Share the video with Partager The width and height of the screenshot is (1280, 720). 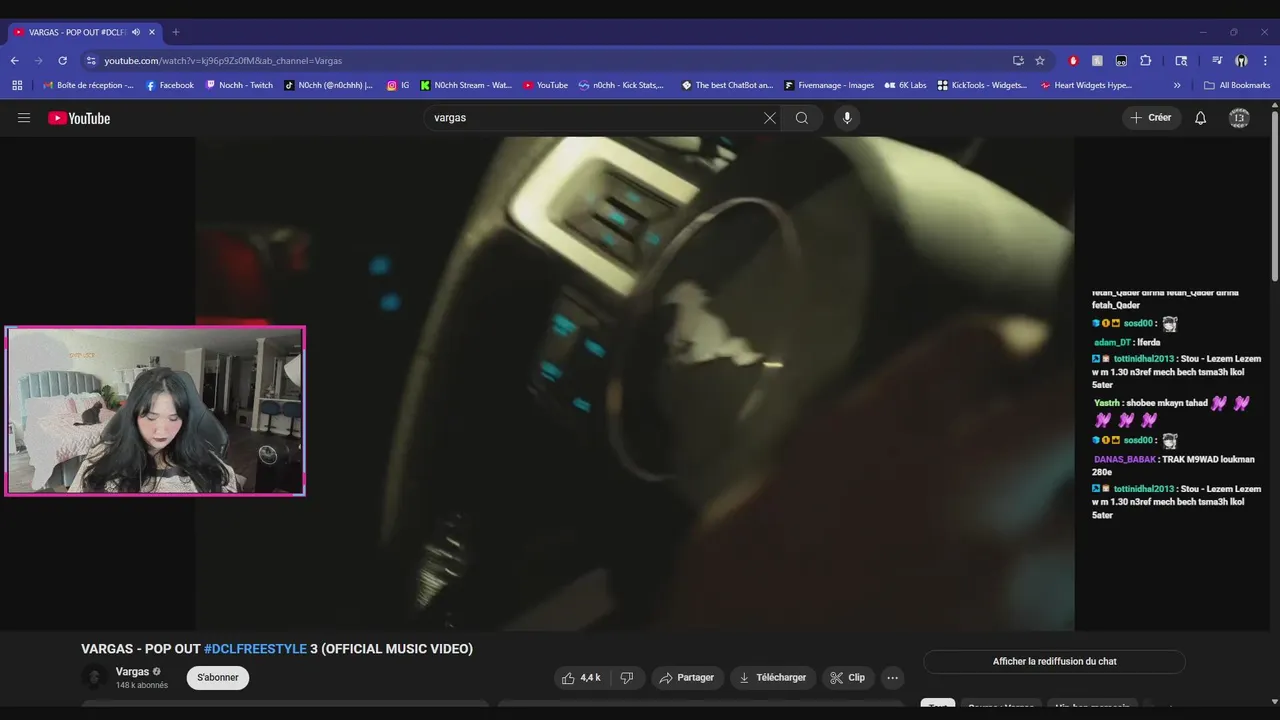(686, 677)
